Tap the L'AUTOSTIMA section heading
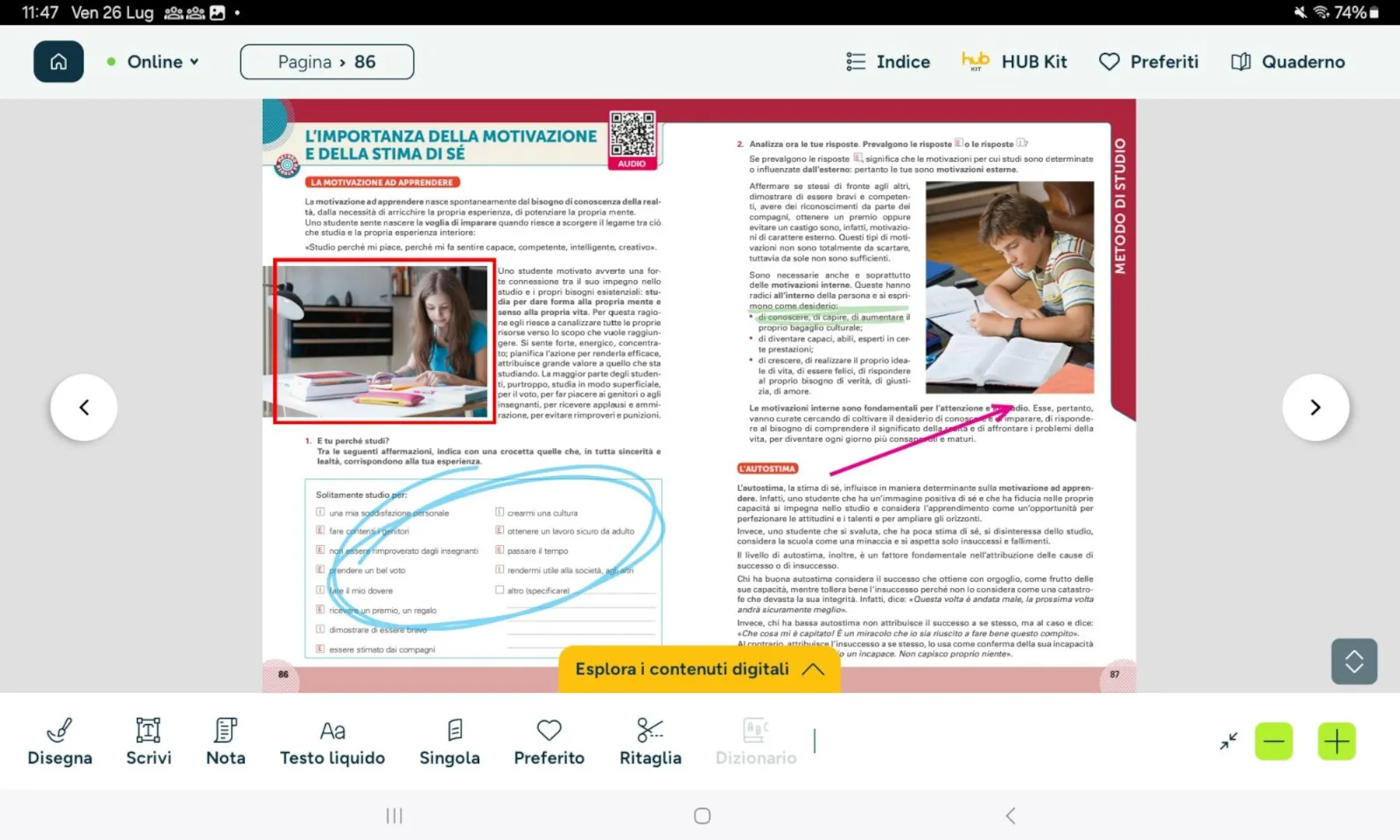 768,468
